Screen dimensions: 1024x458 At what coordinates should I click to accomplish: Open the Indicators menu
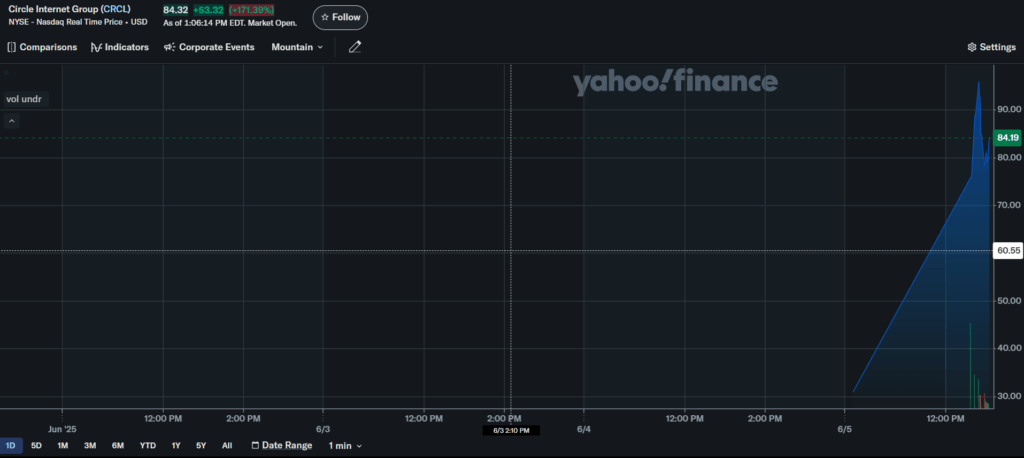click(x=120, y=47)
